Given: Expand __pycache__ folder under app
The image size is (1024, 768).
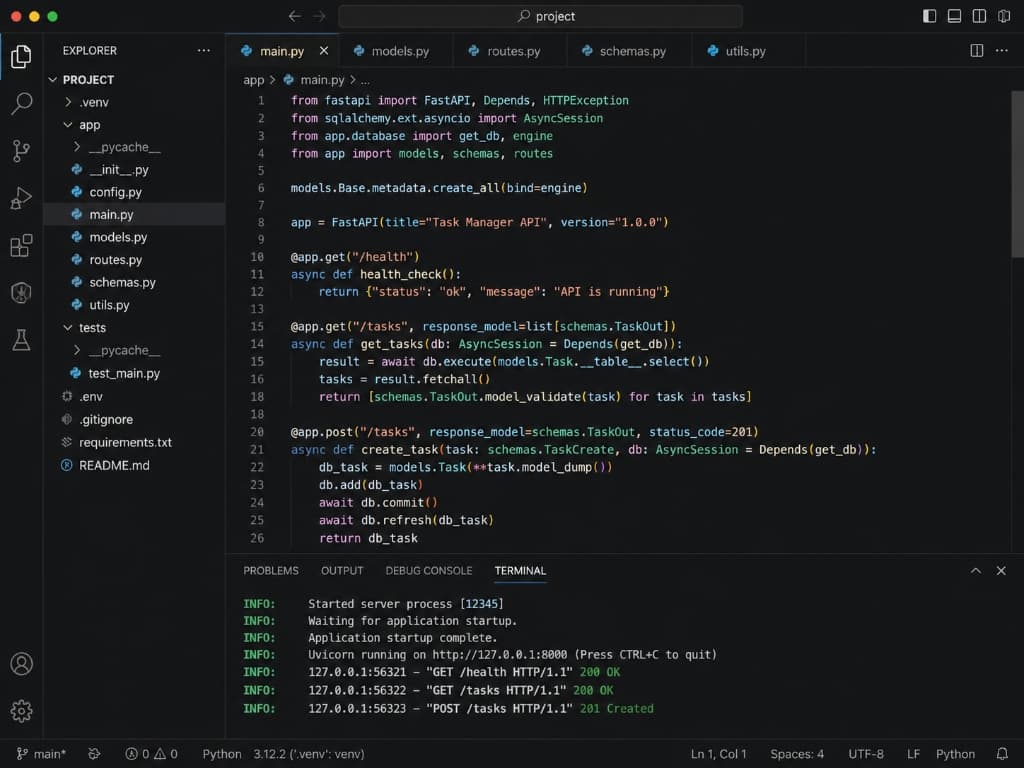Looking at the screenshot, I should click(77, 147).
